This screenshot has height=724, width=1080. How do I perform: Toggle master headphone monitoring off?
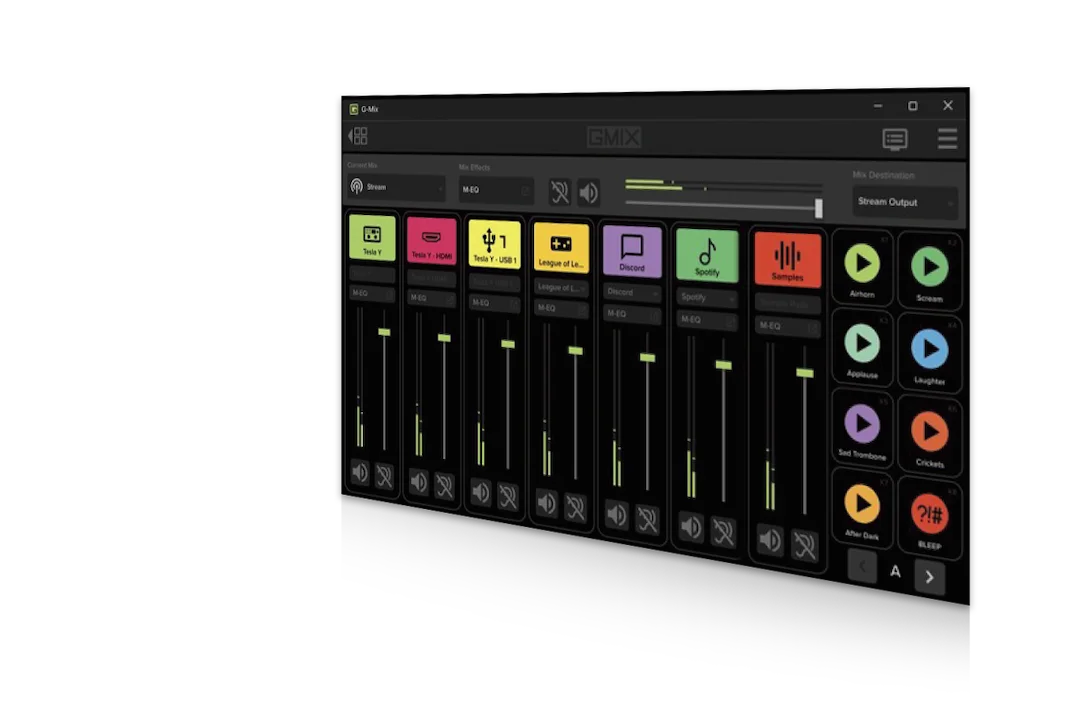tap(559, 192)
